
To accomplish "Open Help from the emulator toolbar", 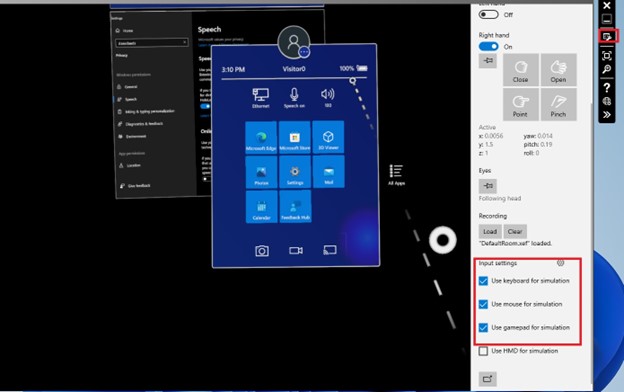I will (607, 87).
